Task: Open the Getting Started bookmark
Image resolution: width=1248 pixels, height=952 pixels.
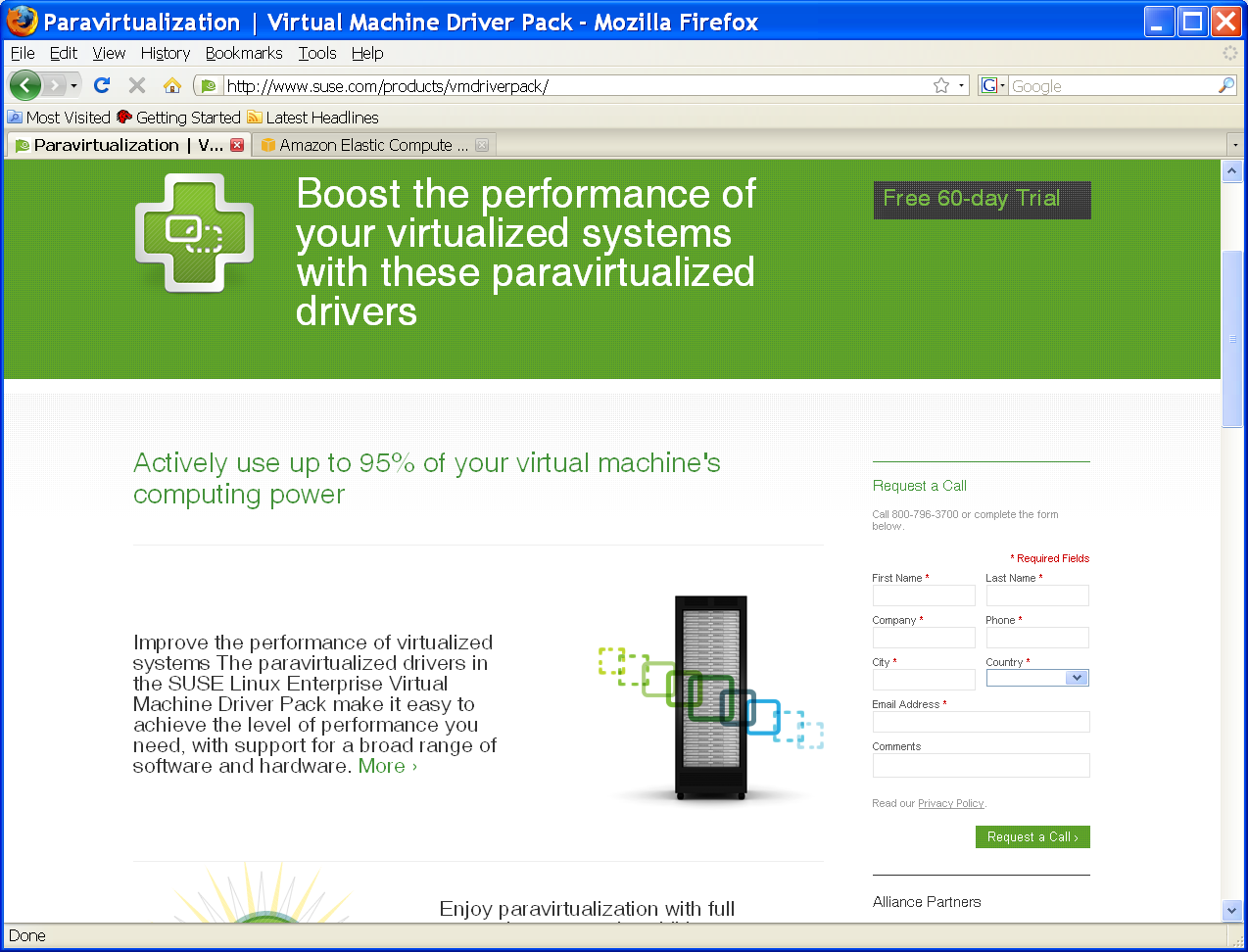Action: [x=178, y=118]
